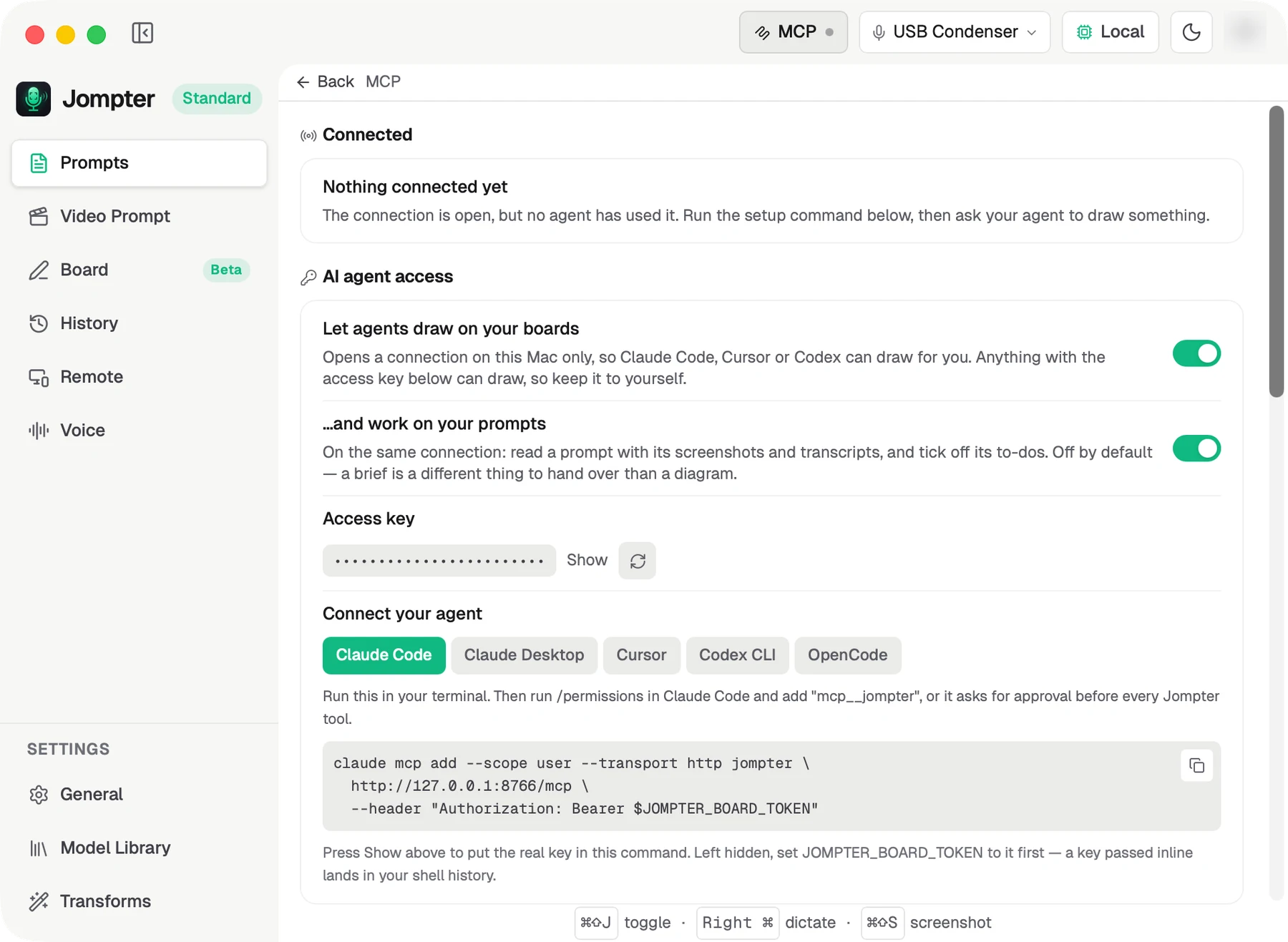Click the History clock icon
This screenshot has width=1288, height=942.
point(39,324)
